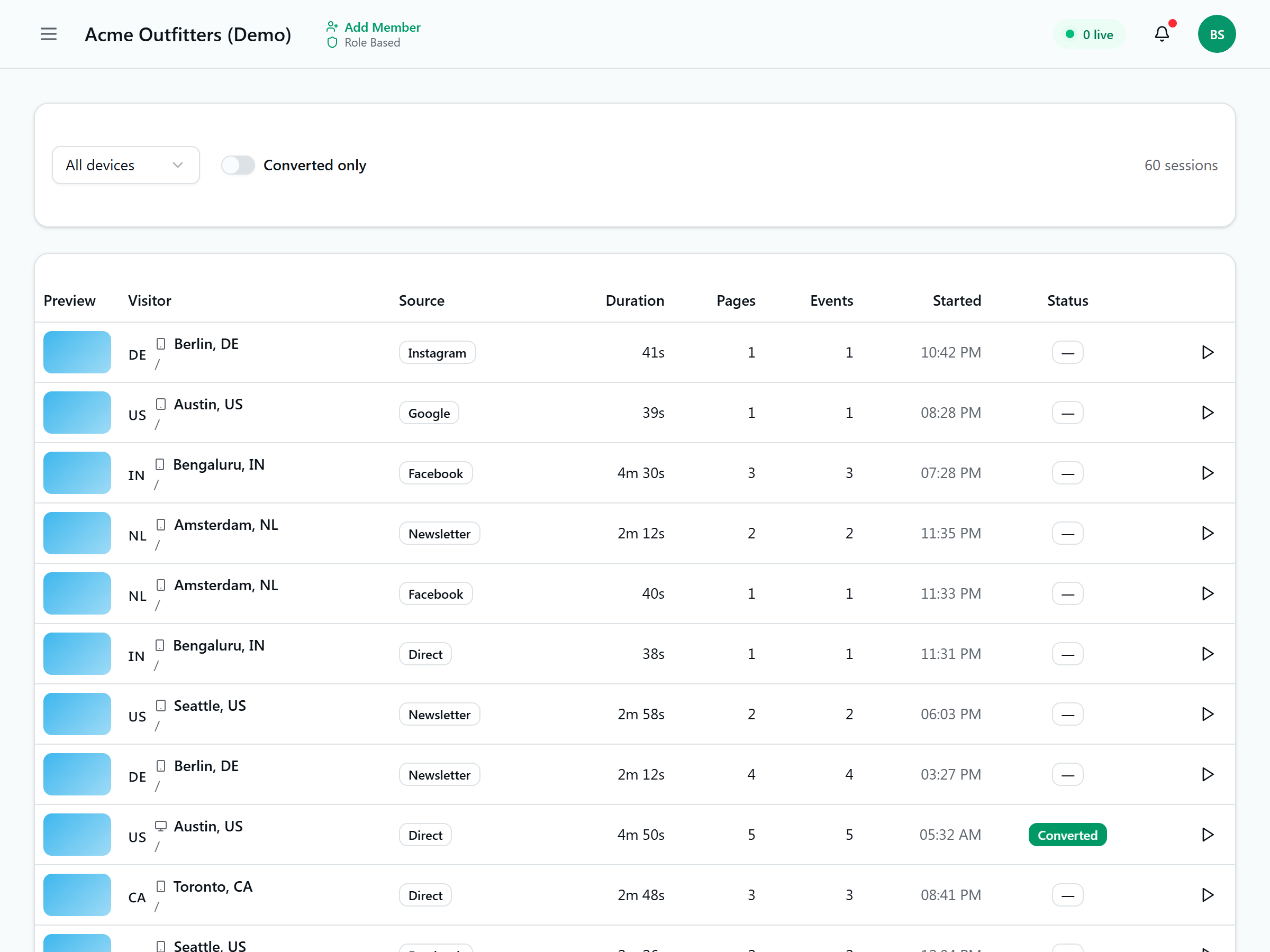This screenshot has height=952, width=1270.
Task: Click the 'Toronto, CA' visitor name
Action: pyautogui.click(x=213, y=886)
